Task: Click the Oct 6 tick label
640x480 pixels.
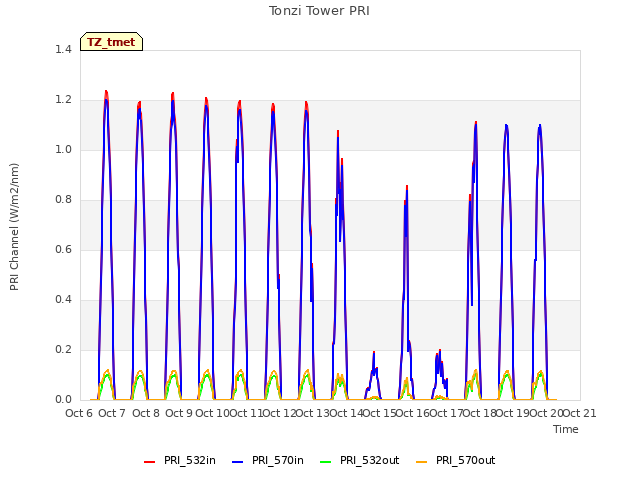Action: point(79,413)
